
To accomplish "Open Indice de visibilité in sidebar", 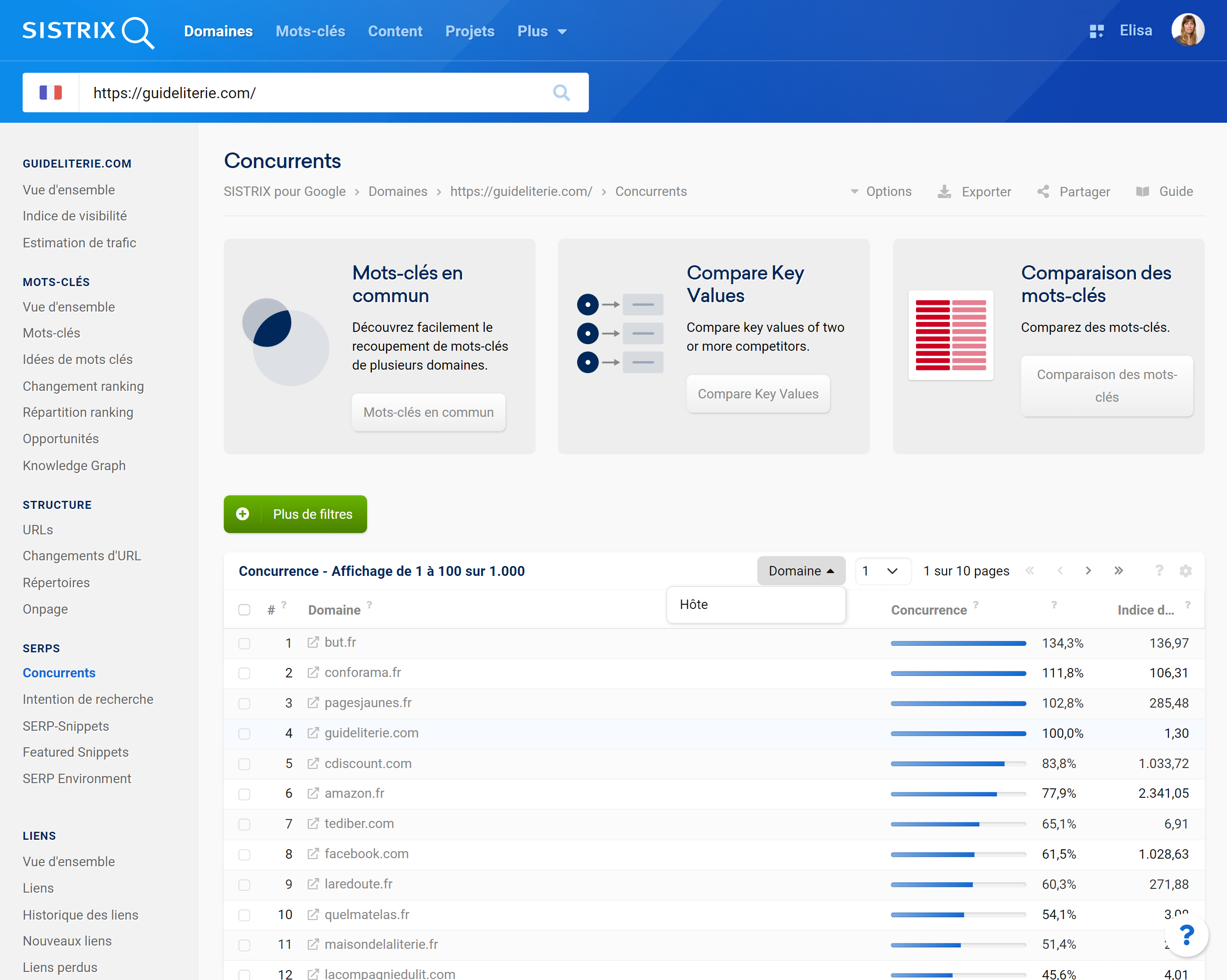I will pyautogui.click(x=75, y=216).
